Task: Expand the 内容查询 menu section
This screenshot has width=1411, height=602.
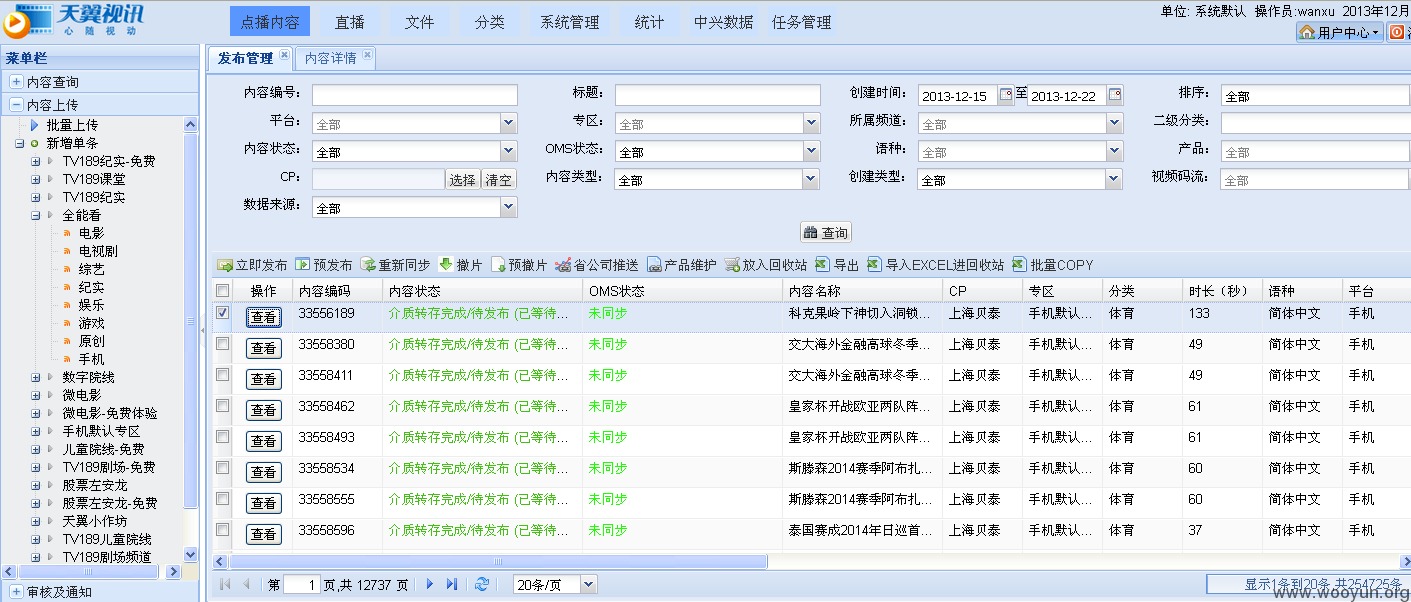Action: point(16,82)
